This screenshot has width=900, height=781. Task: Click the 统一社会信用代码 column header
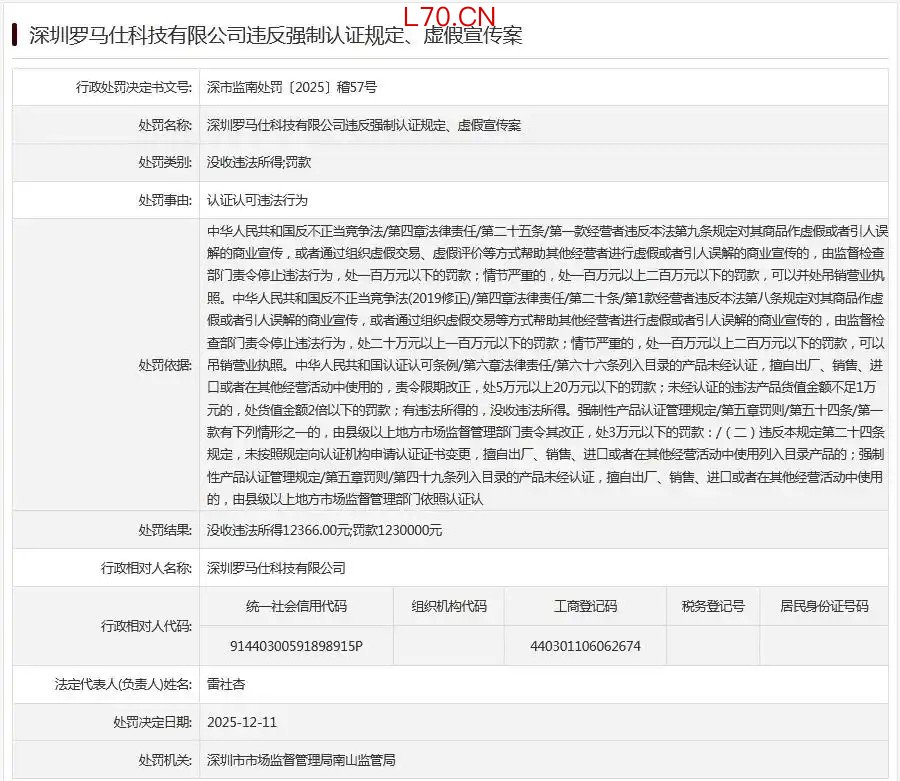coord(296,606)
